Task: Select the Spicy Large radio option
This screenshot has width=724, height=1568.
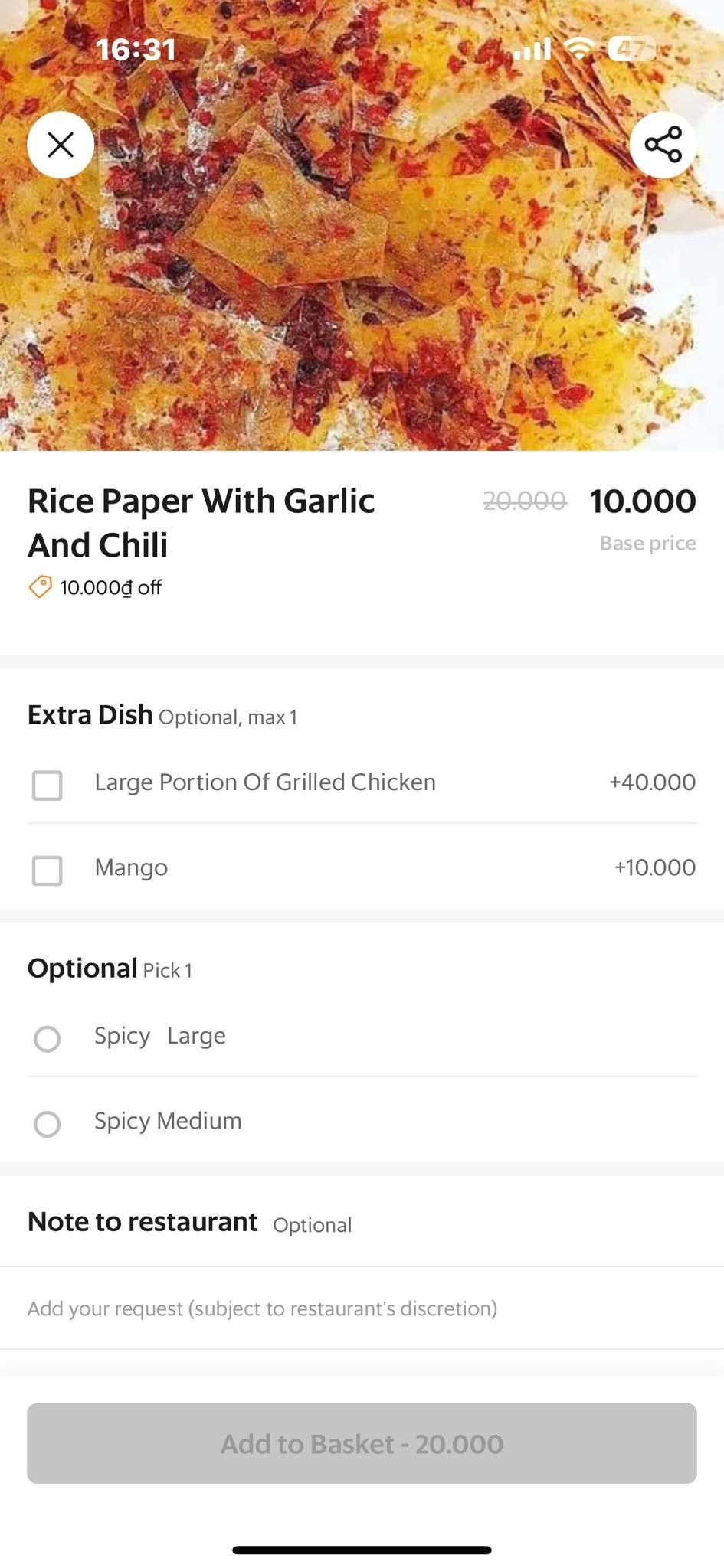Action: coord(48,1038)
